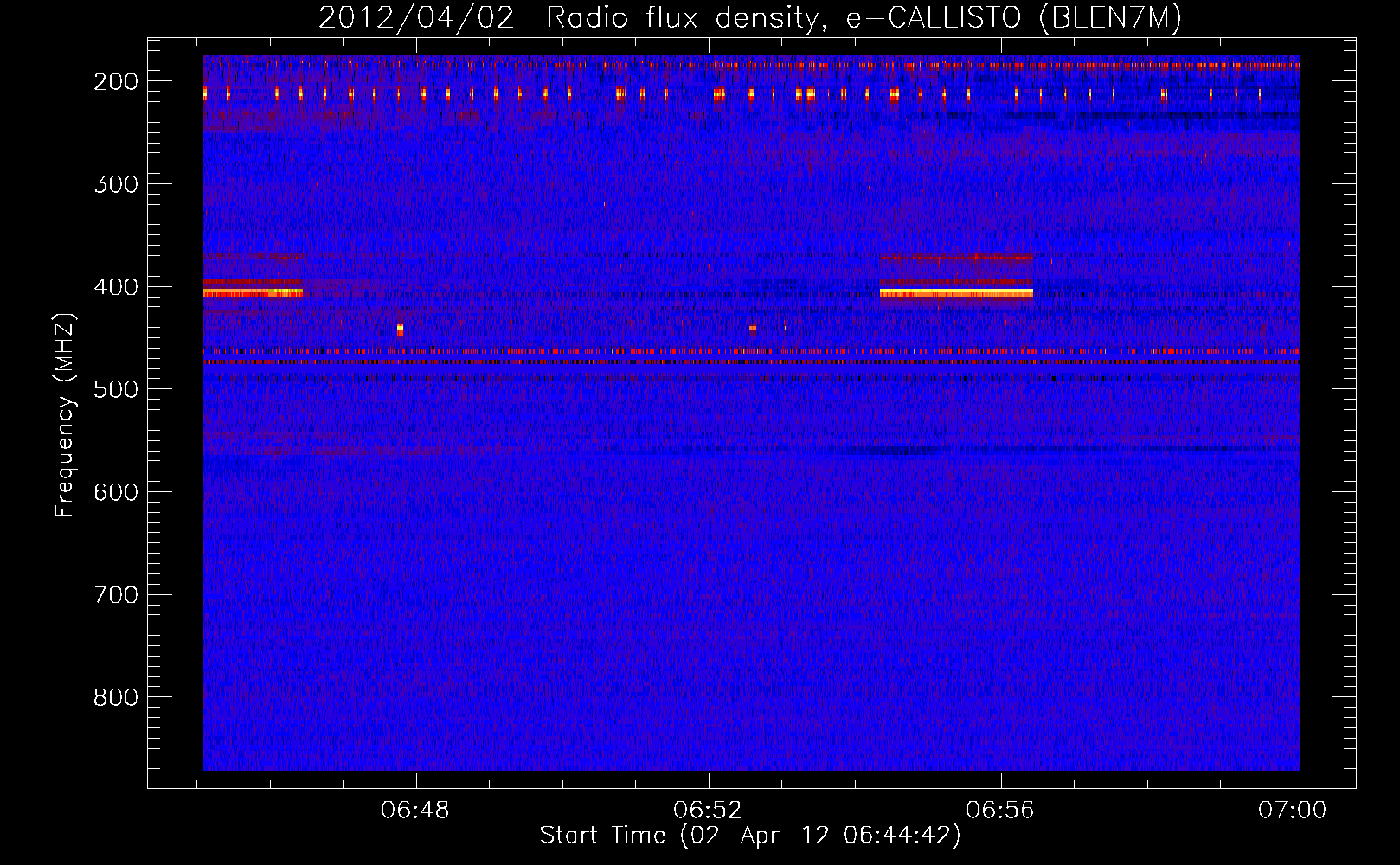Click the 200 frequency tick label

coord(116,81)
